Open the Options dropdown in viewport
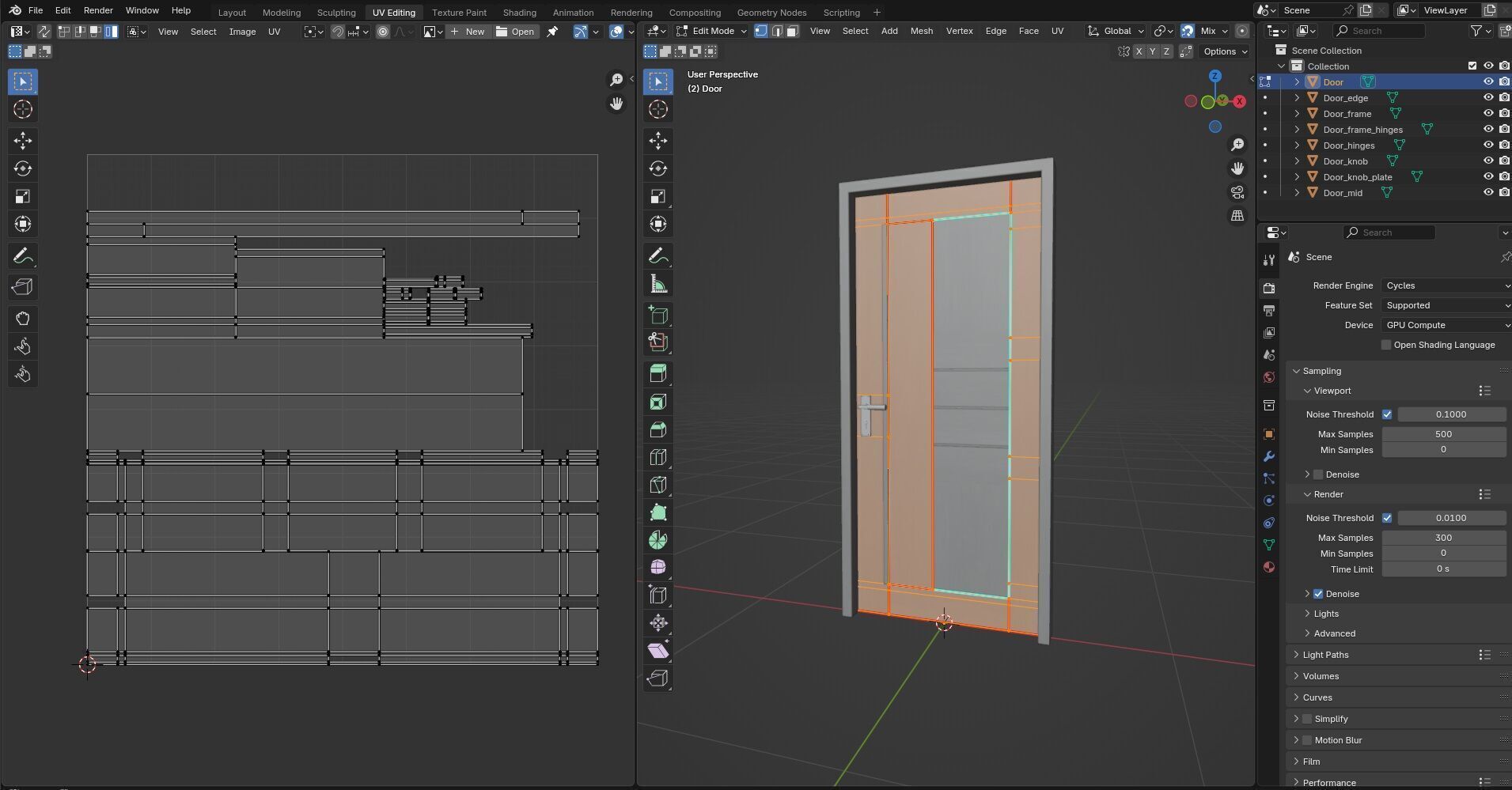This screenshot has height=790, width=1512. pyautogui.click(x=1225, y=51)
